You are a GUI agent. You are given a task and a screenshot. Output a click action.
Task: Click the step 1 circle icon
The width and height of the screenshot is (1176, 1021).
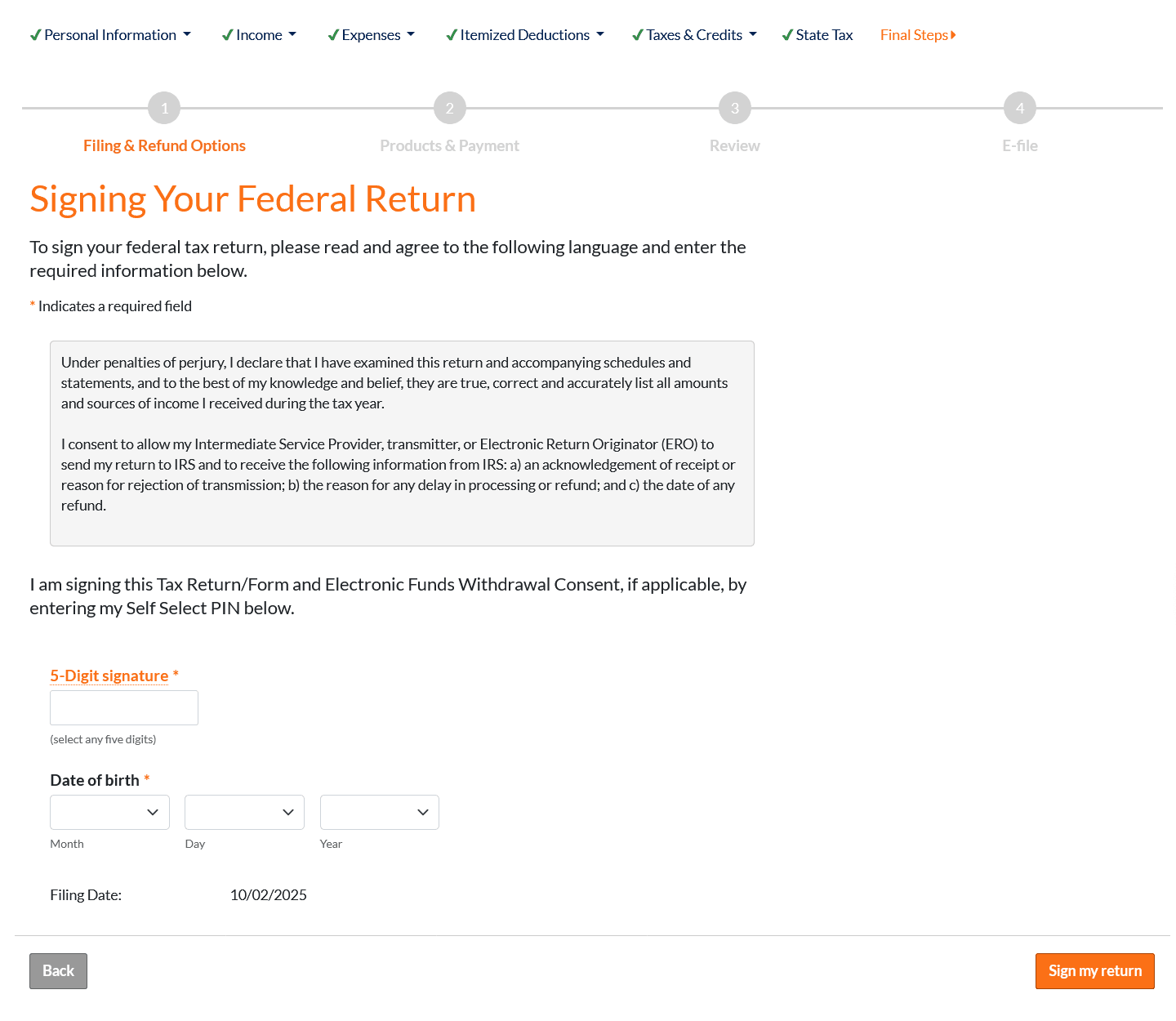(164, 108)
